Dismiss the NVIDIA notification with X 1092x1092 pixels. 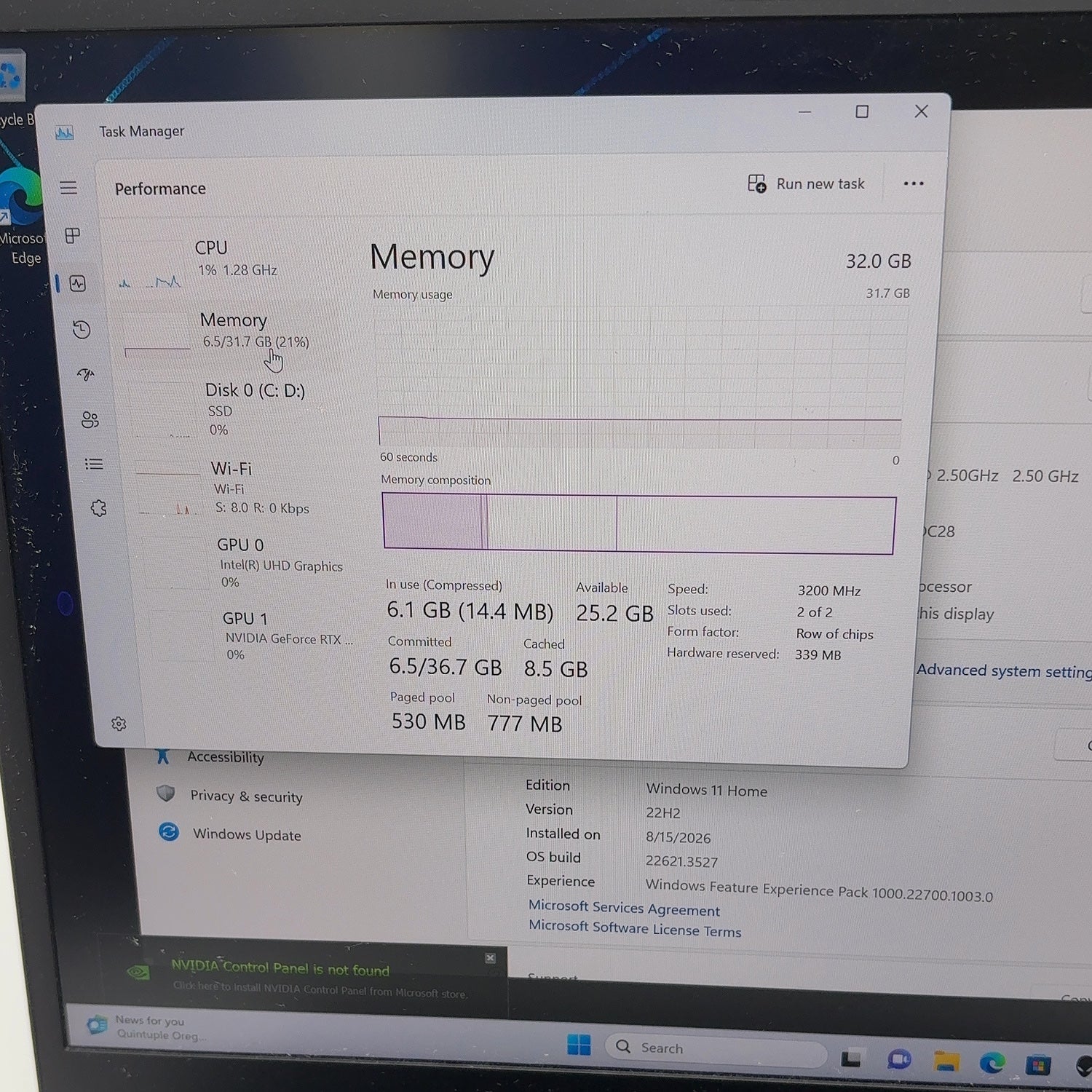tap(490, 958)
